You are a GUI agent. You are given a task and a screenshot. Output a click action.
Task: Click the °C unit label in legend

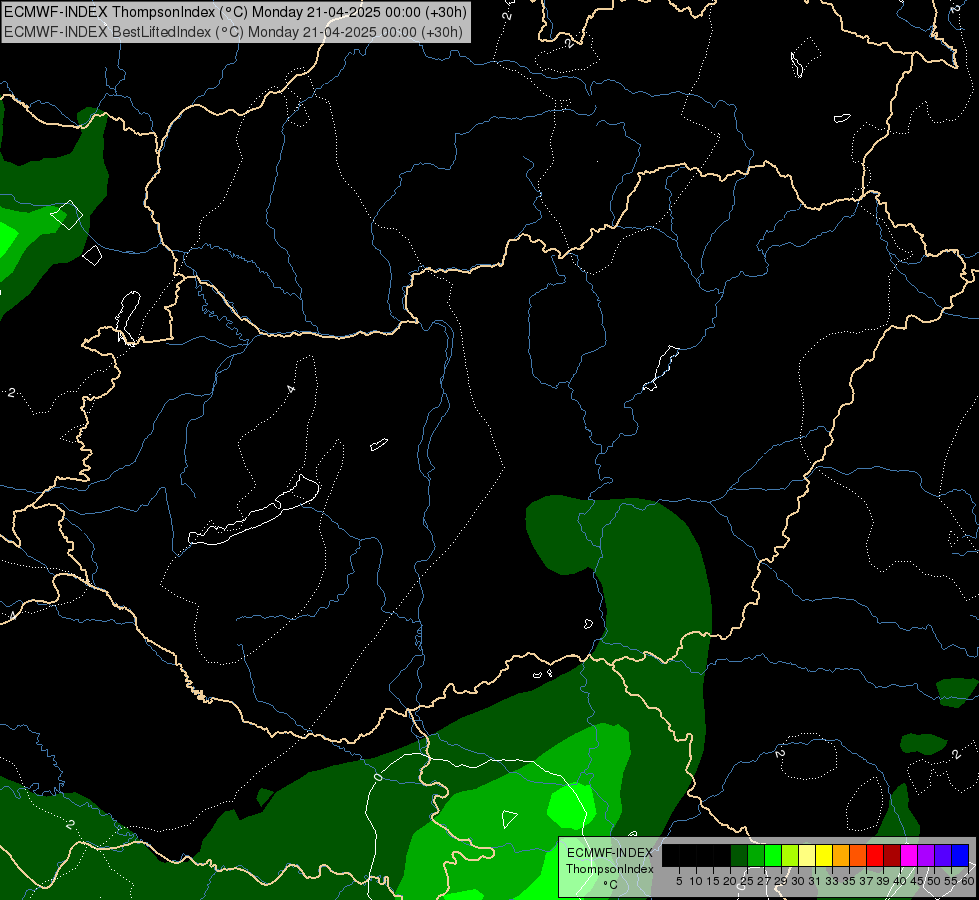click(610, 884)
